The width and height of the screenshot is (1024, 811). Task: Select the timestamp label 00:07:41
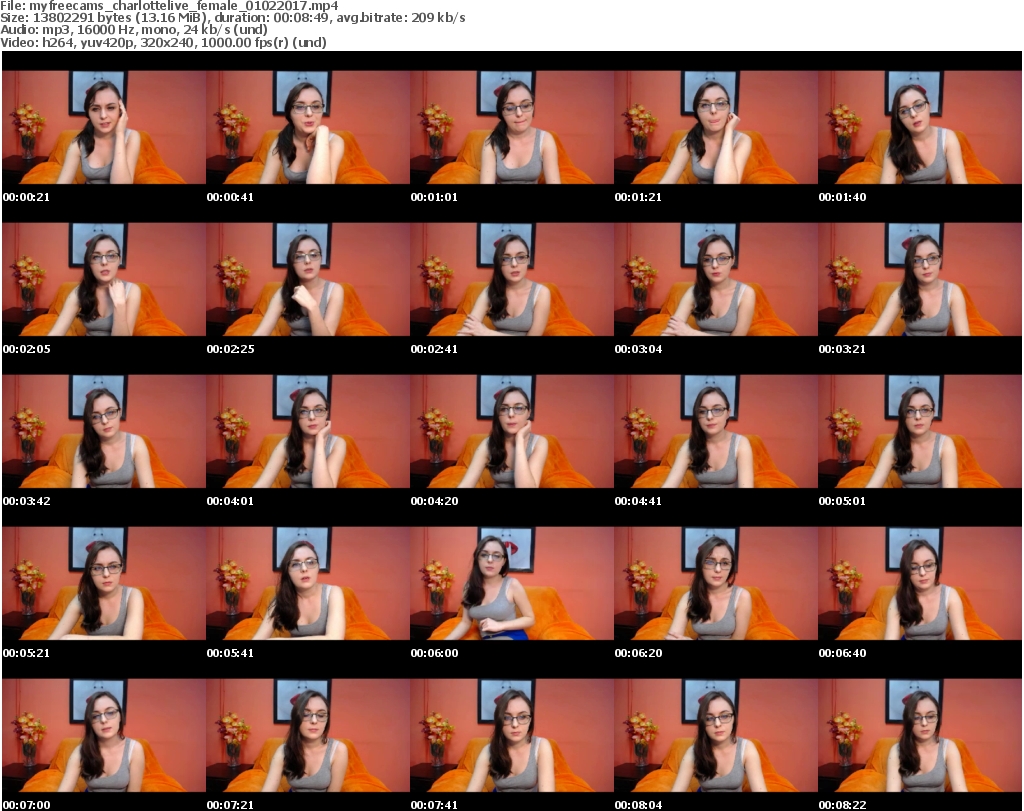(434, 805)
